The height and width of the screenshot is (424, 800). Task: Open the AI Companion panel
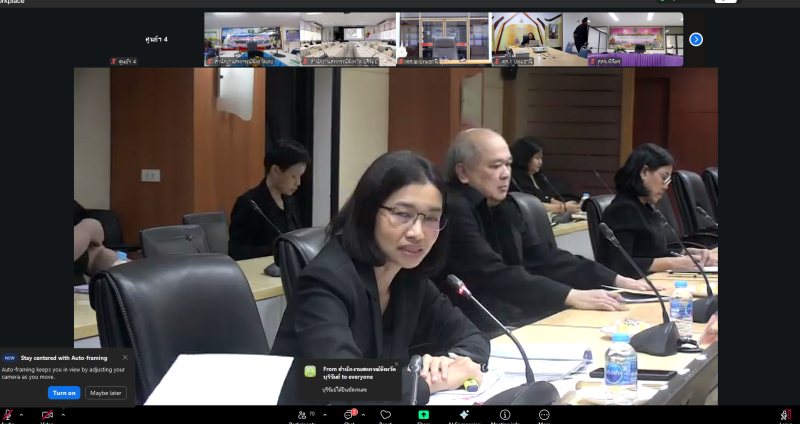coord(463,415)
